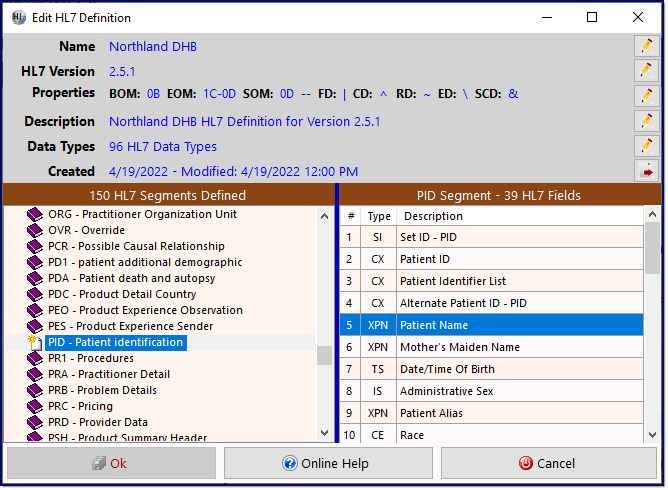Click the HL7 application icon in title bar
The image size is (668, 490).
click(19, 17)
